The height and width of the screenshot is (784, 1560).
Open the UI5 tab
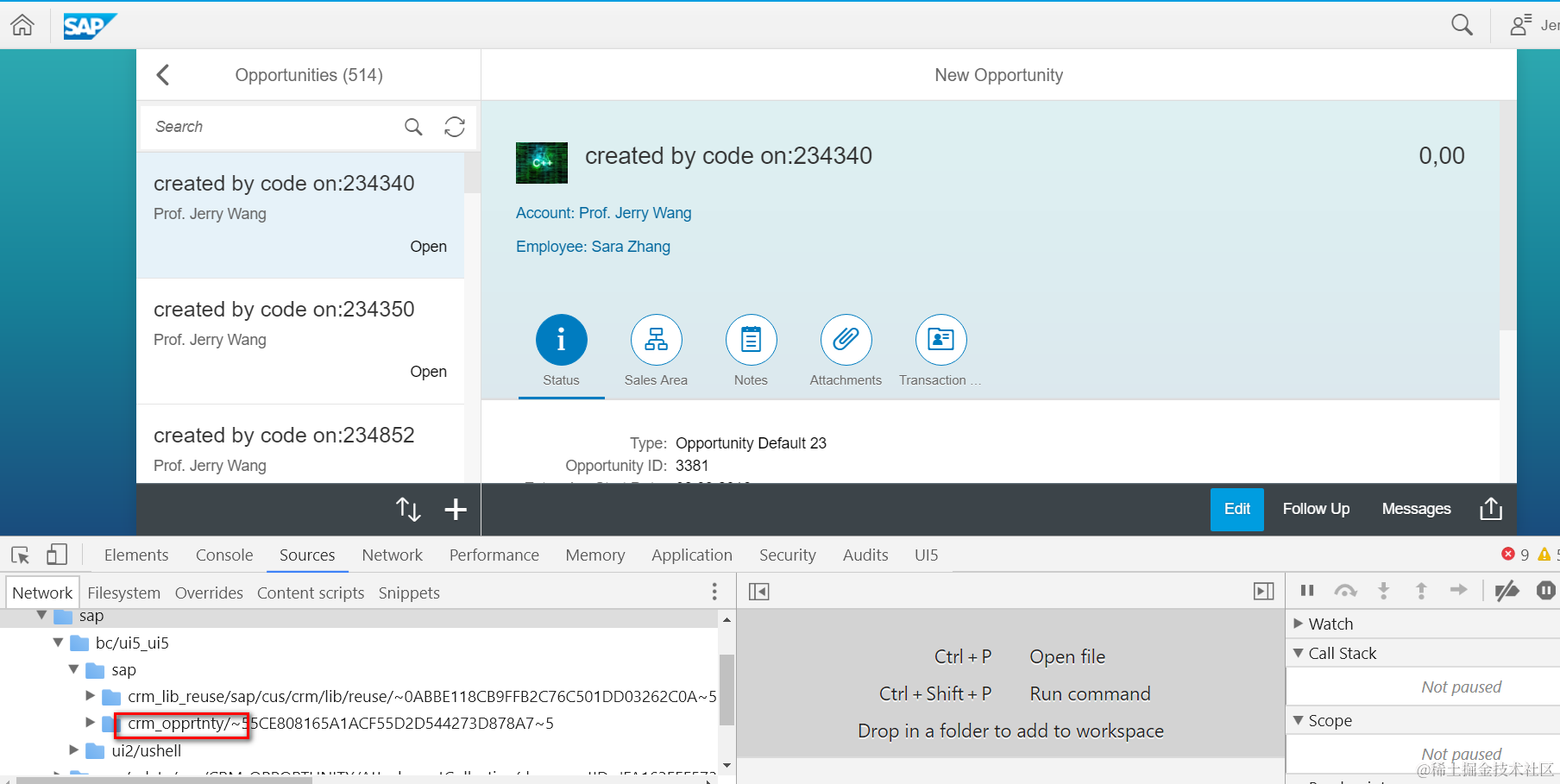click(927, 555)
